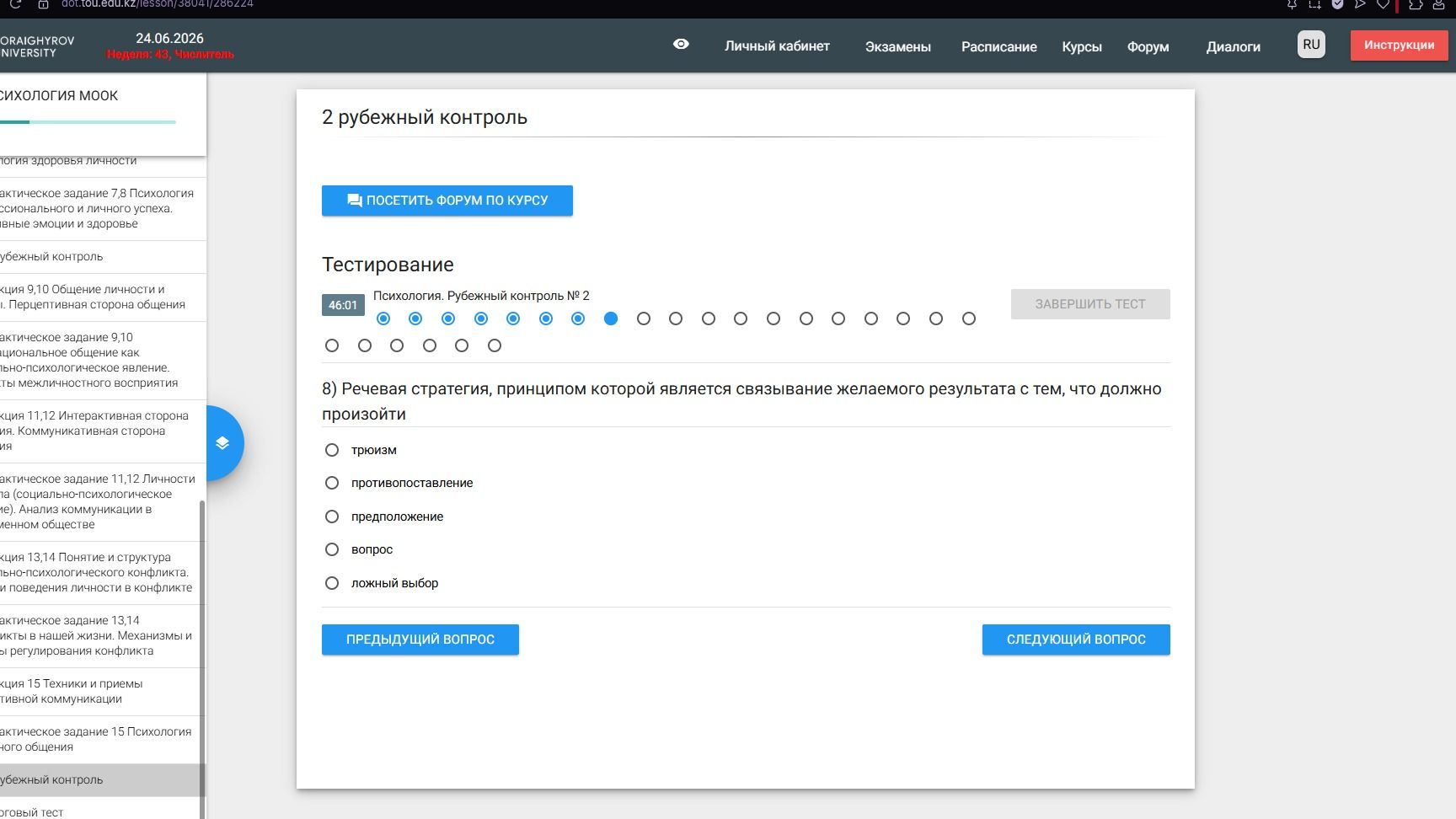Reload the page with browser refresh icon

click(x=15, y=4)
